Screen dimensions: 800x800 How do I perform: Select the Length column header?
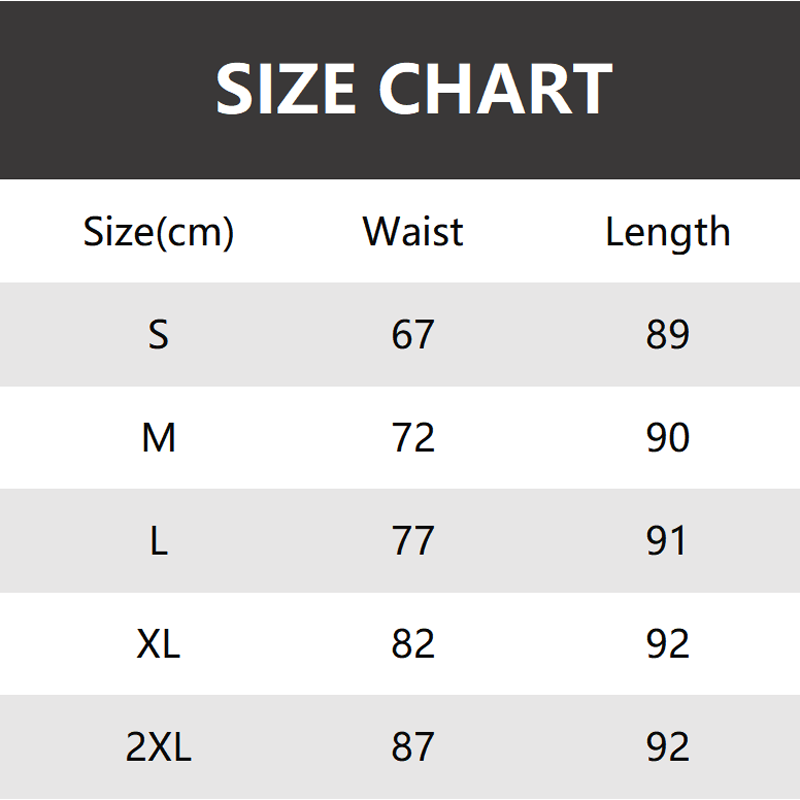[x=667, y=233]
